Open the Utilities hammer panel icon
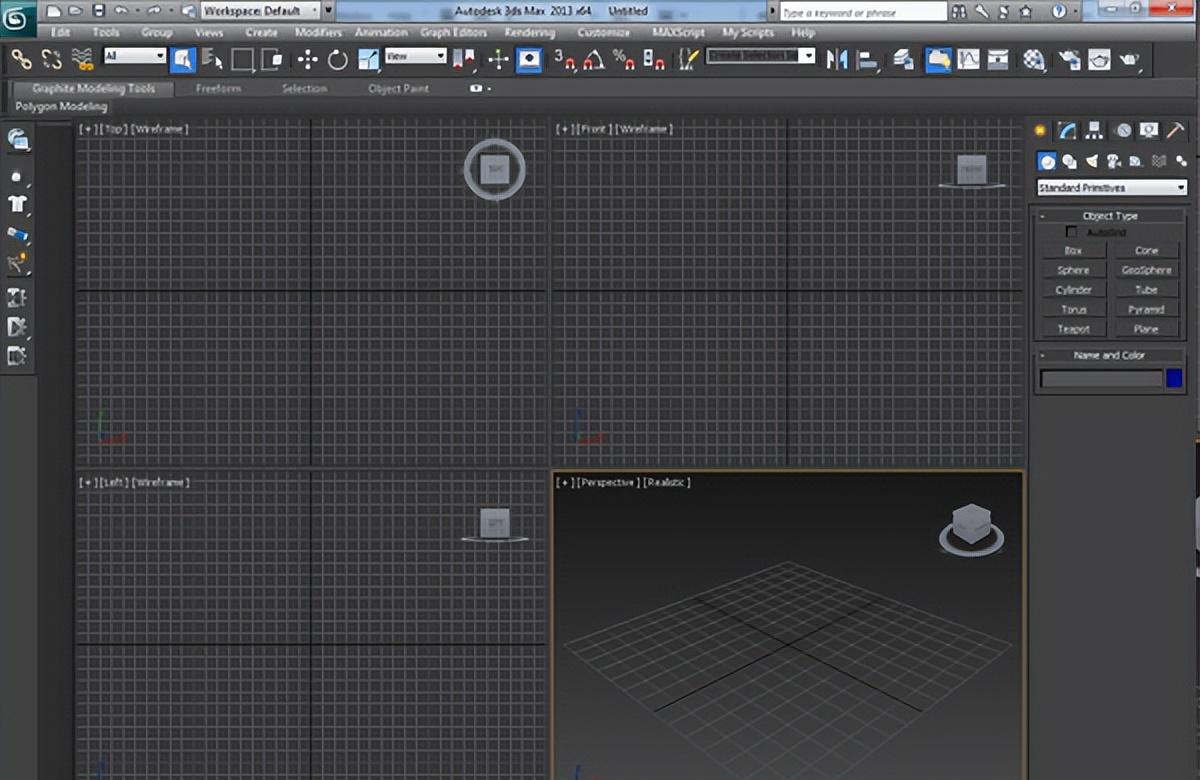This screenshot has width=1200, height=780. coord(1176,130)
